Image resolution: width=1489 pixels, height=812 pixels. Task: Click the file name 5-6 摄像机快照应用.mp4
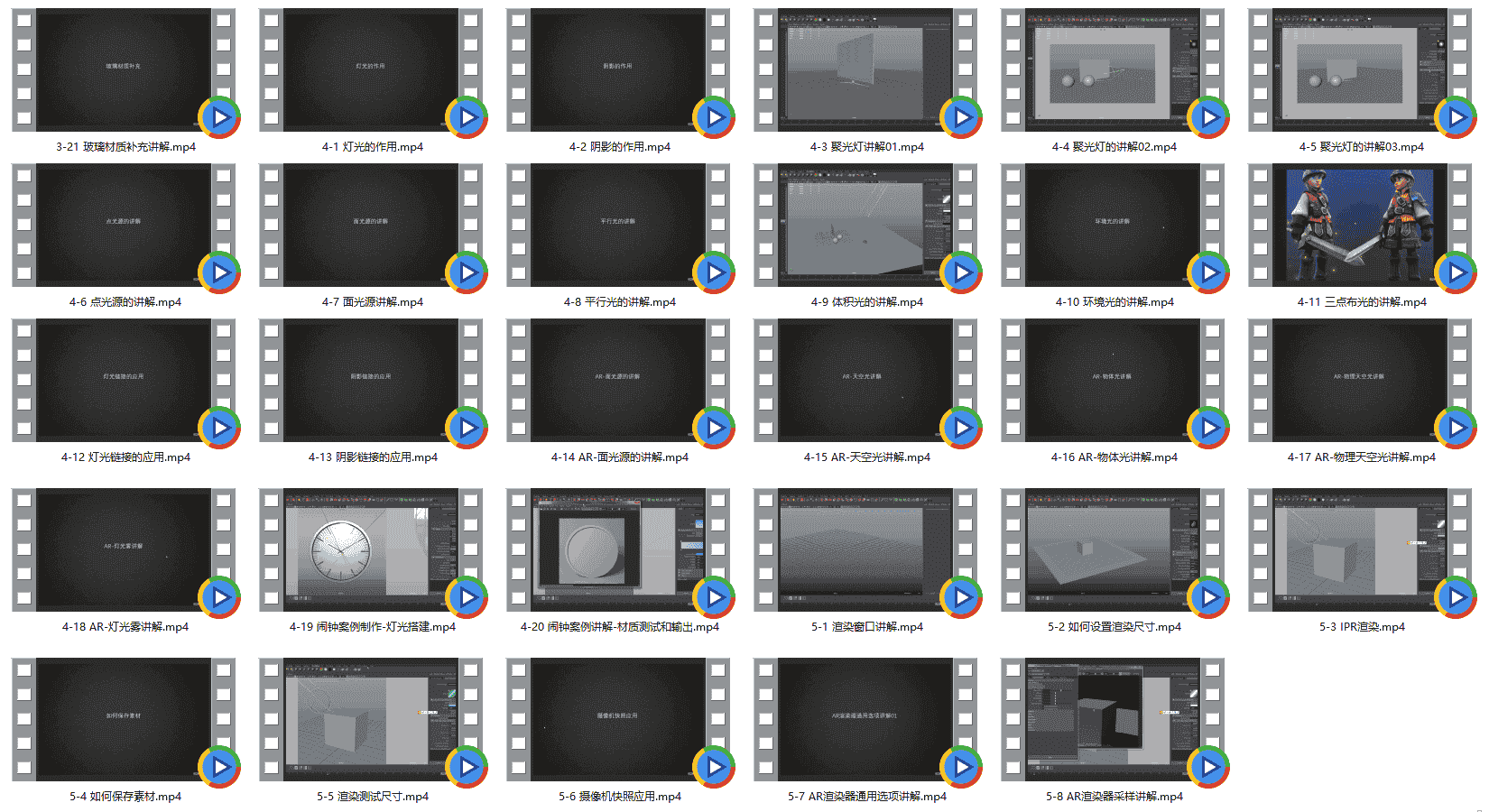(620, 797)
